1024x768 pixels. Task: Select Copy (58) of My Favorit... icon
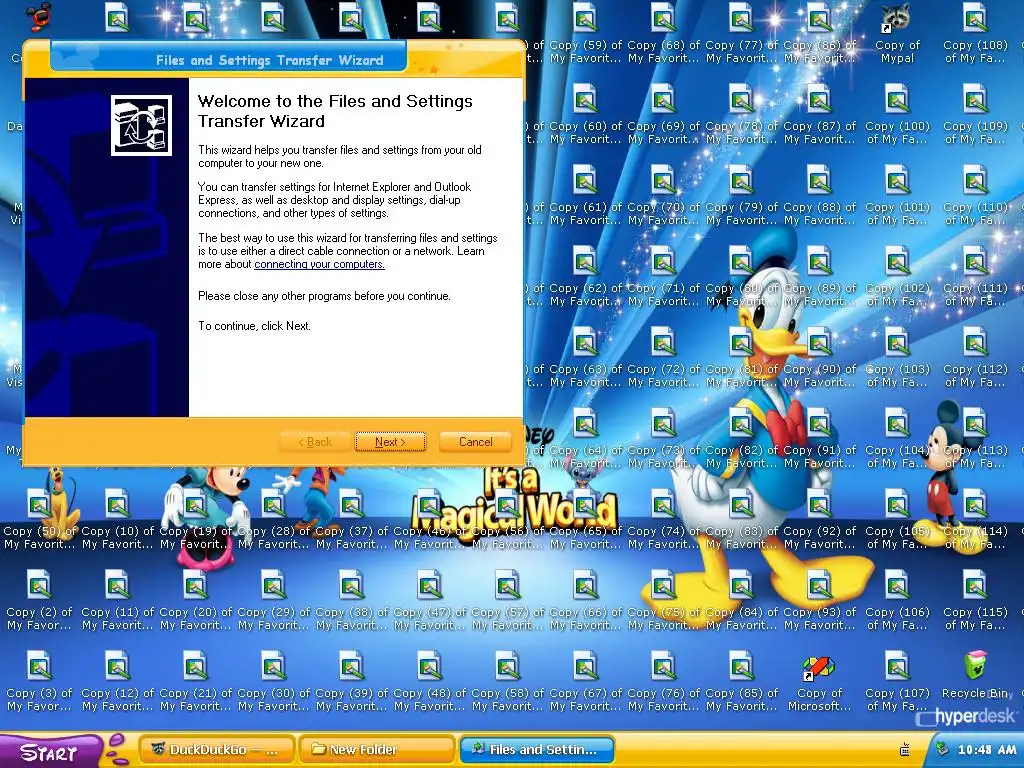tap(507, 665)
